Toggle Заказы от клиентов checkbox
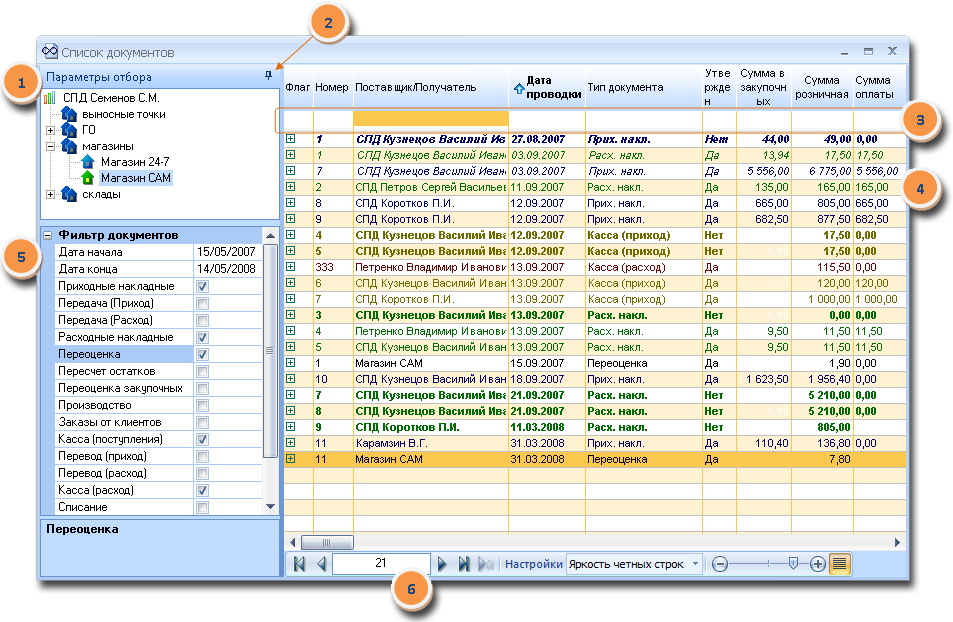 click(x=202, y=422)
